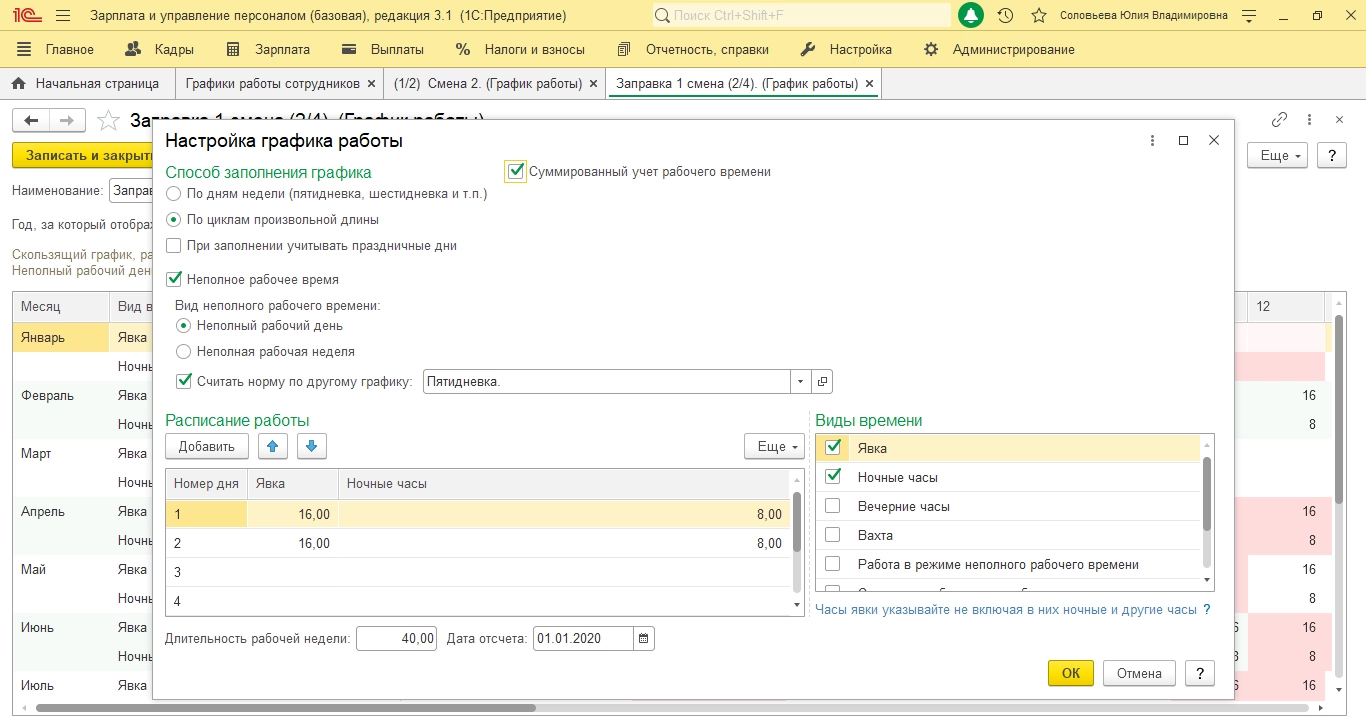Expand the Пятидневка graph dropdown

point(800,381)
